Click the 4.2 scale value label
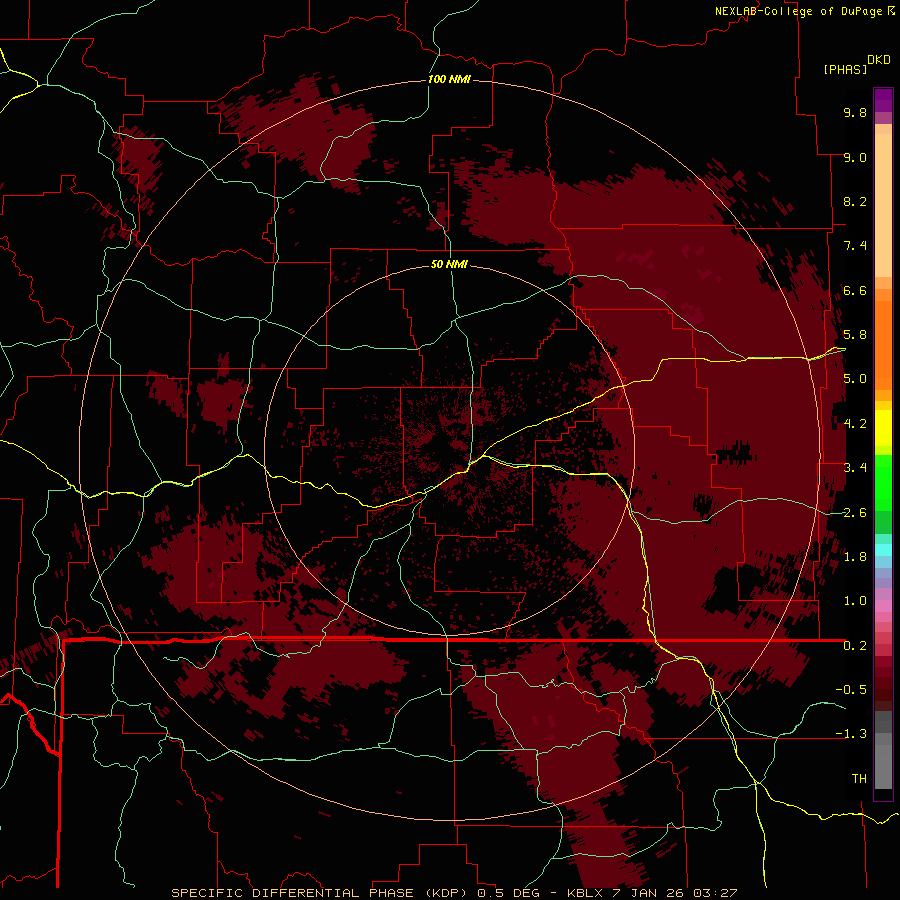 tap(855, 424)
